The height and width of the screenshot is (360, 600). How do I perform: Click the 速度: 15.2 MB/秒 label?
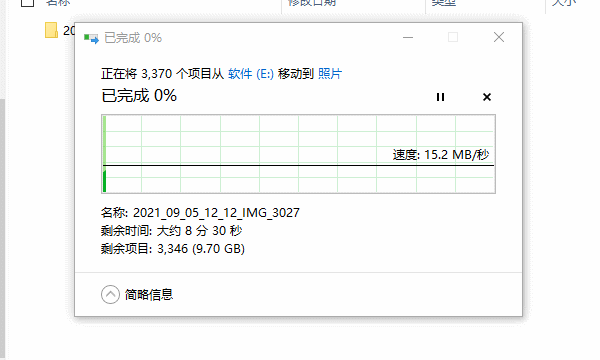click(441, 155)
